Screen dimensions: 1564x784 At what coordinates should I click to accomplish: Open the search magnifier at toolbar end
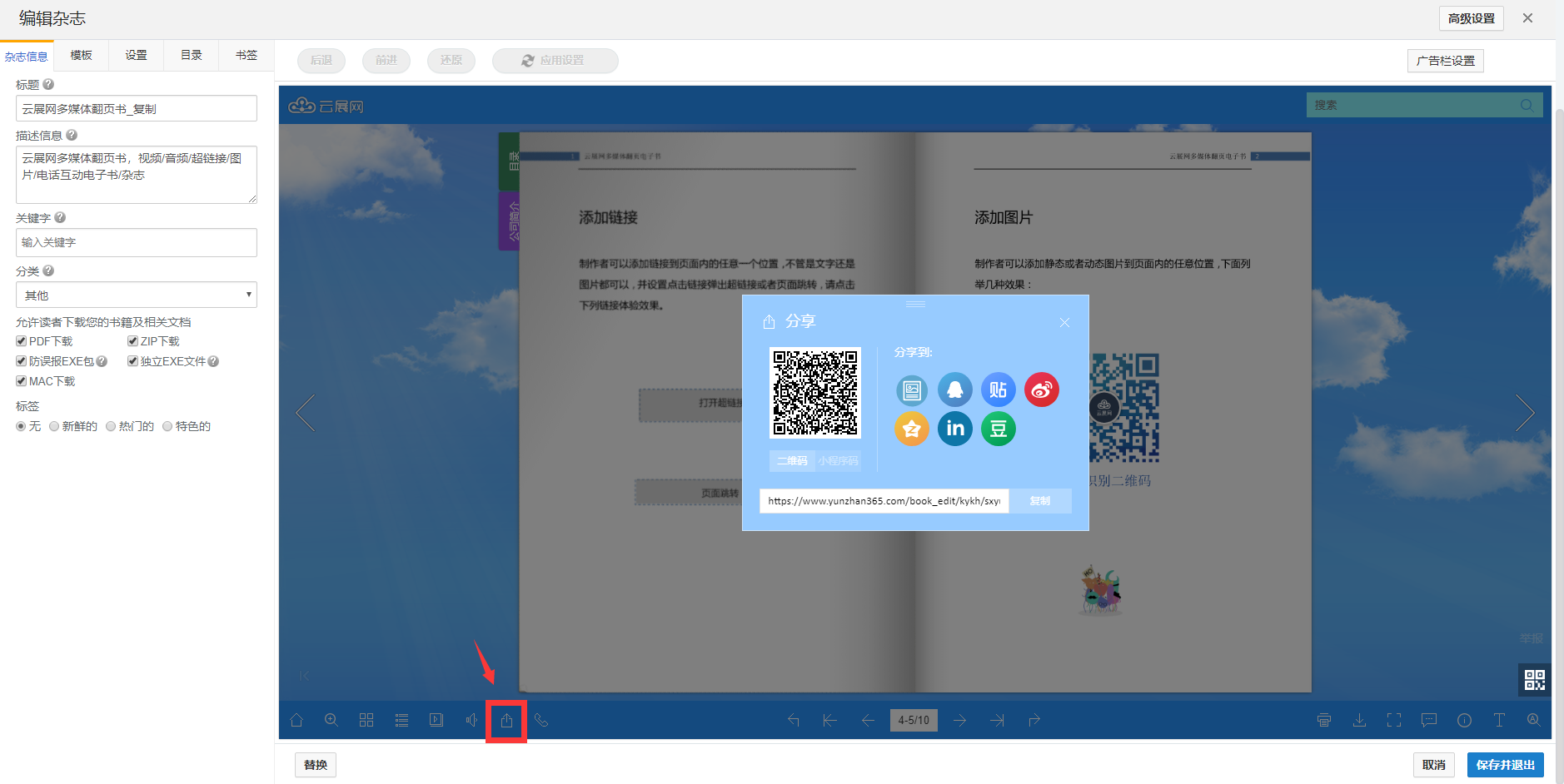(x=1534, y=721)
